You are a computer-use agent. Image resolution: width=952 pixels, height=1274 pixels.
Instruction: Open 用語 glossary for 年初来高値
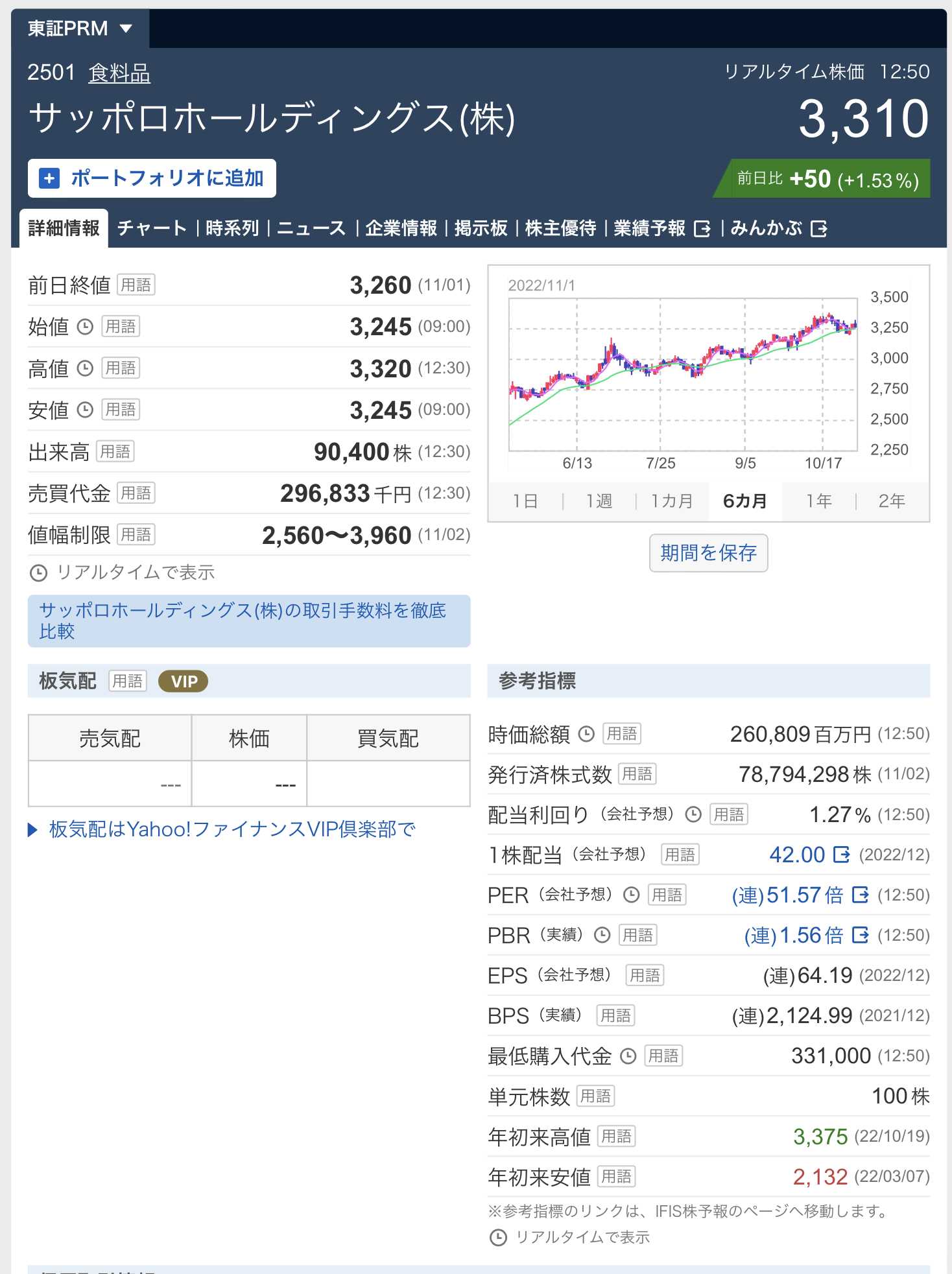[x=616, y=1136]
